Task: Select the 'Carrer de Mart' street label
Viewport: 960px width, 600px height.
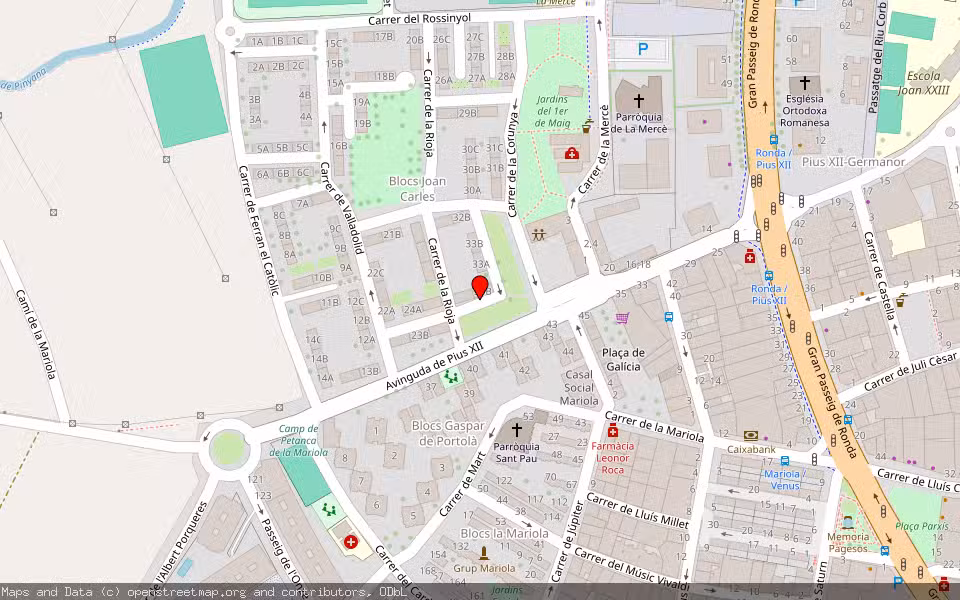Action: pyautogui.click(x=462, y=484)
